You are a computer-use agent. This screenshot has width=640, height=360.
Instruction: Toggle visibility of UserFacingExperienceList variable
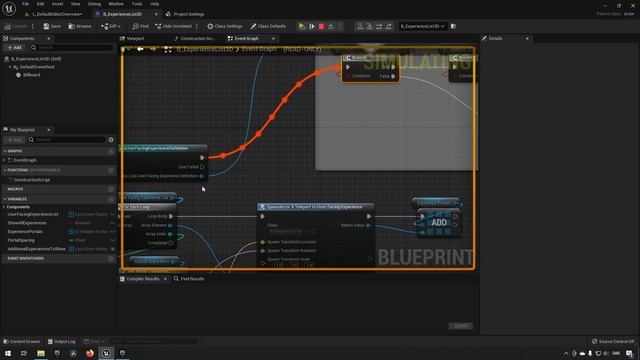(x=113, y=214)
